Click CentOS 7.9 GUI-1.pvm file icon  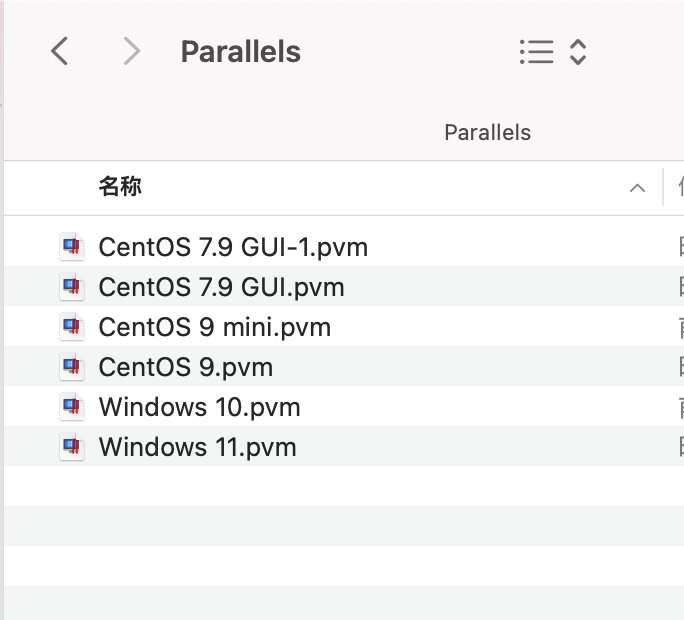pos(71,247)
